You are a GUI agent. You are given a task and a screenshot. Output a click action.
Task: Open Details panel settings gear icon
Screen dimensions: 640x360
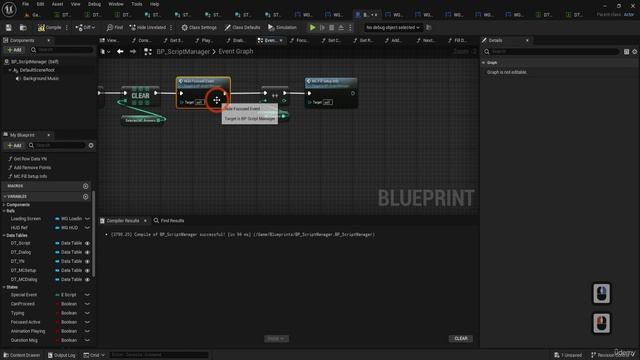click(x=635, y=52)
